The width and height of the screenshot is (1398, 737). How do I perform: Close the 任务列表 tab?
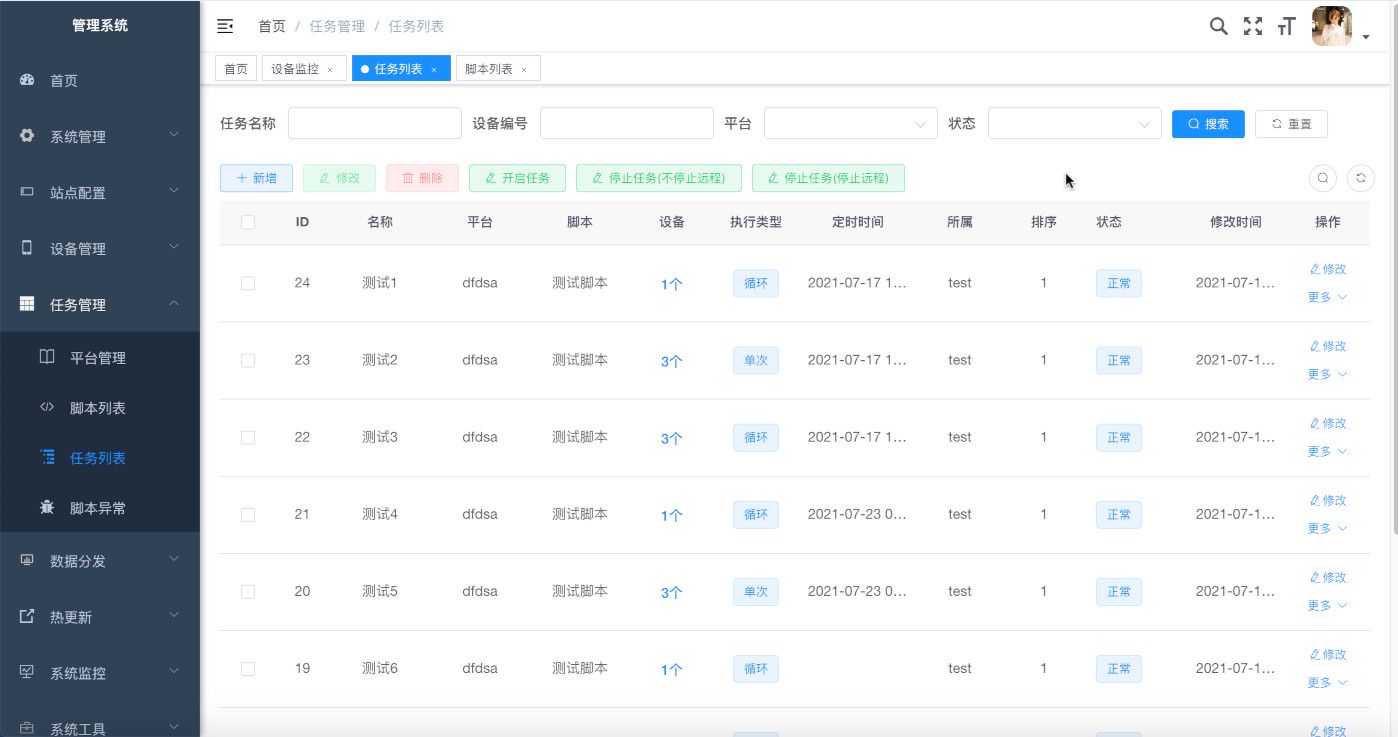pyautogui.click(x=434, y=70)
